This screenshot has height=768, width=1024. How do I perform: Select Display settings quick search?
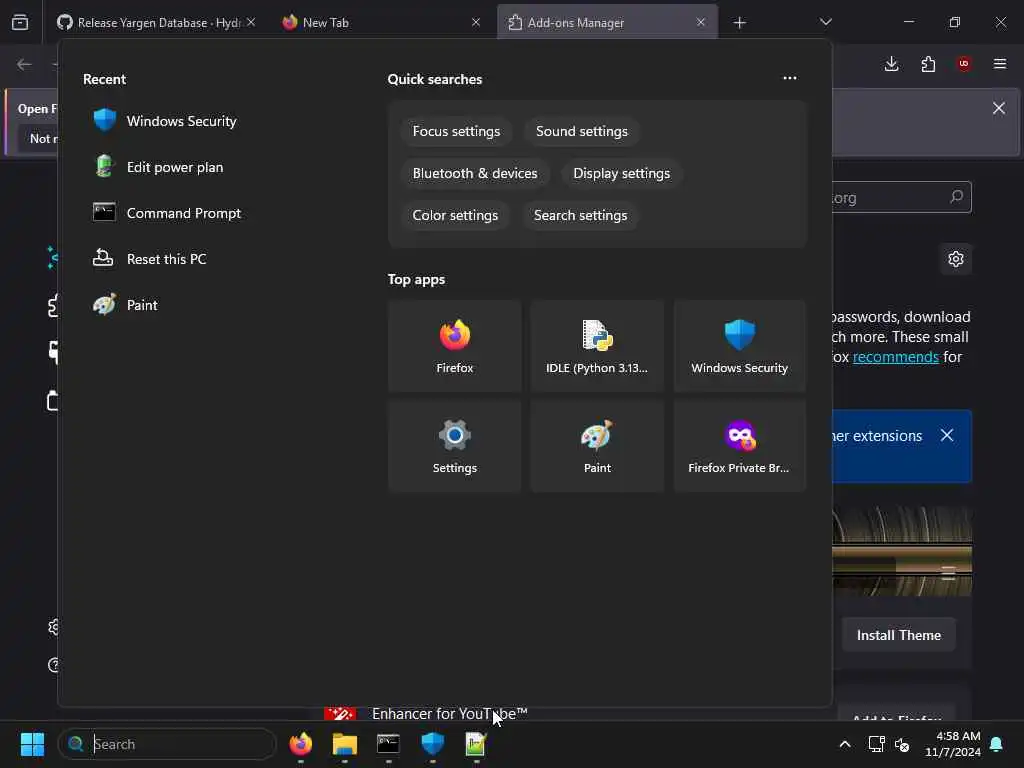pos(621,173)
